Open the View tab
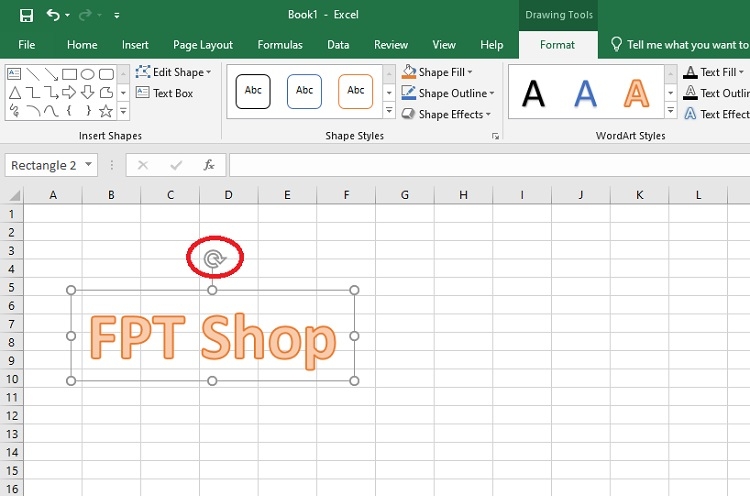This screenshot has height=496, width=750. 444,45
